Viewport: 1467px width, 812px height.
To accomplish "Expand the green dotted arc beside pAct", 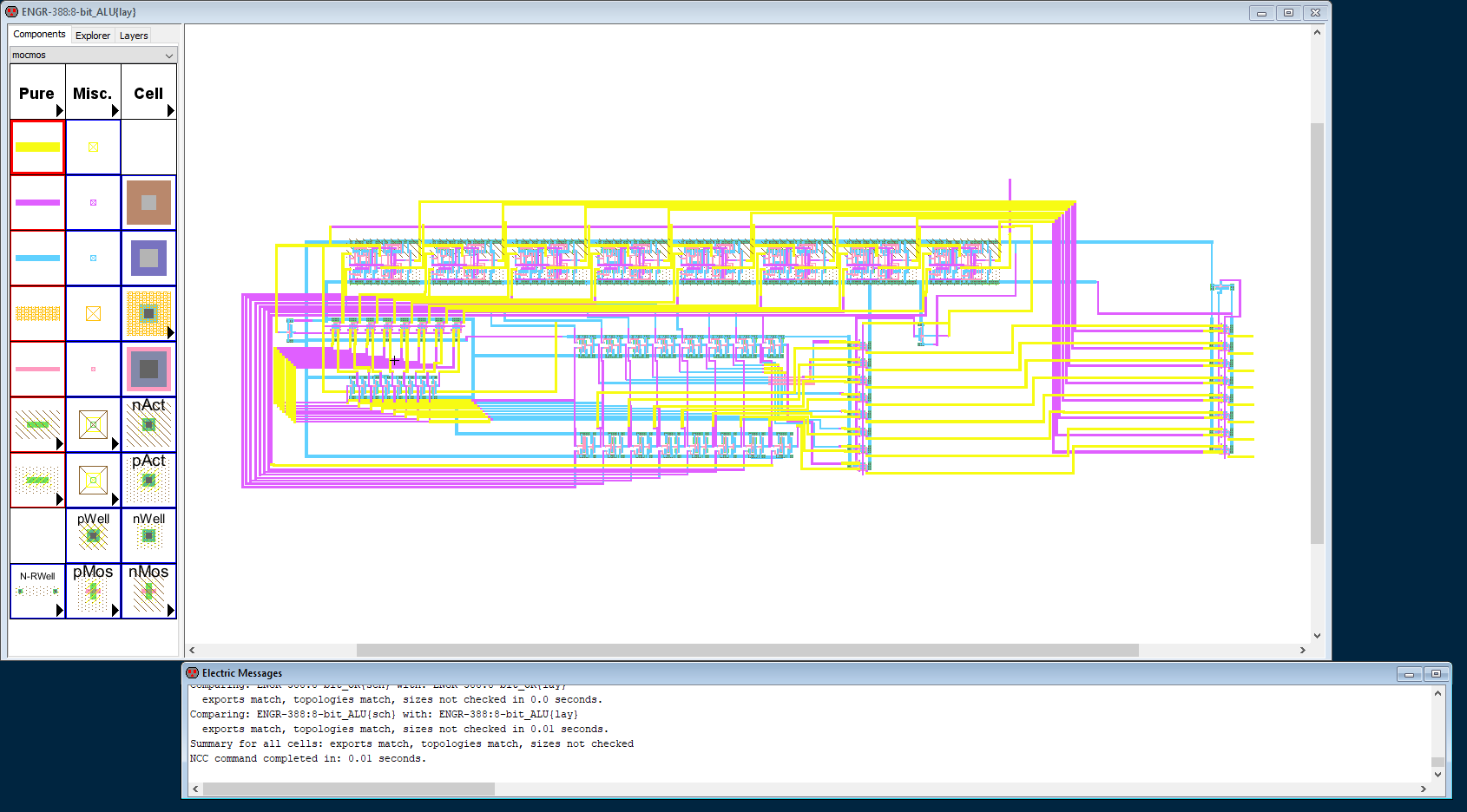I will click(x=59, y=499).
